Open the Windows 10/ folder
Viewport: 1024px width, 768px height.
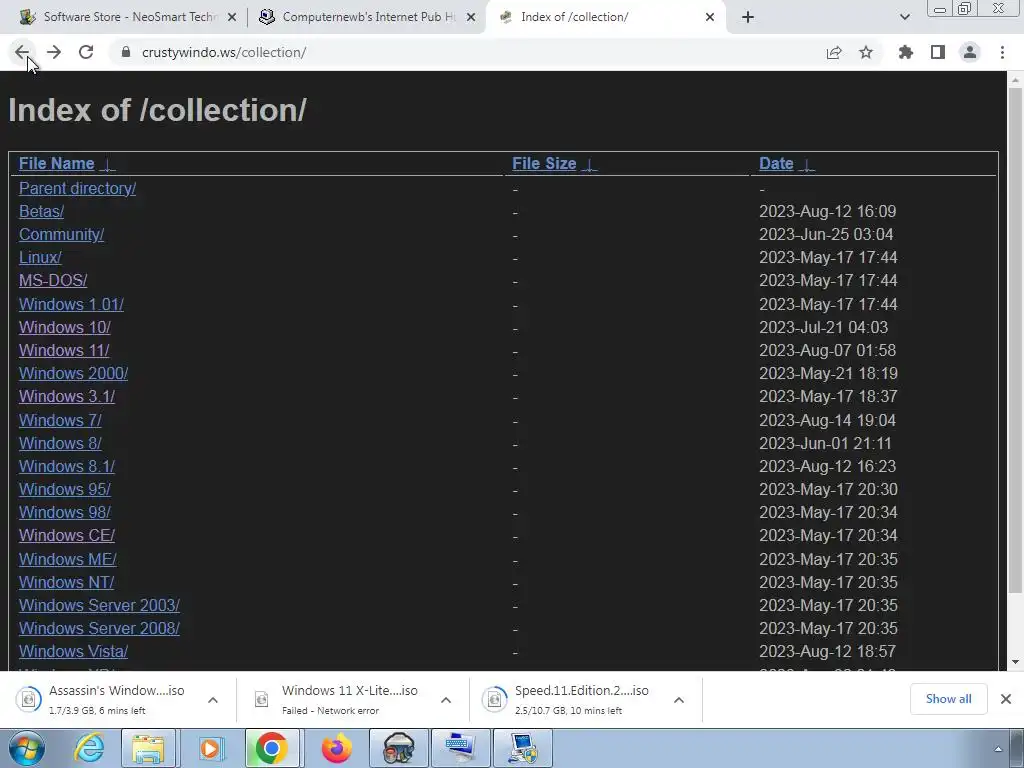[65, 327]
